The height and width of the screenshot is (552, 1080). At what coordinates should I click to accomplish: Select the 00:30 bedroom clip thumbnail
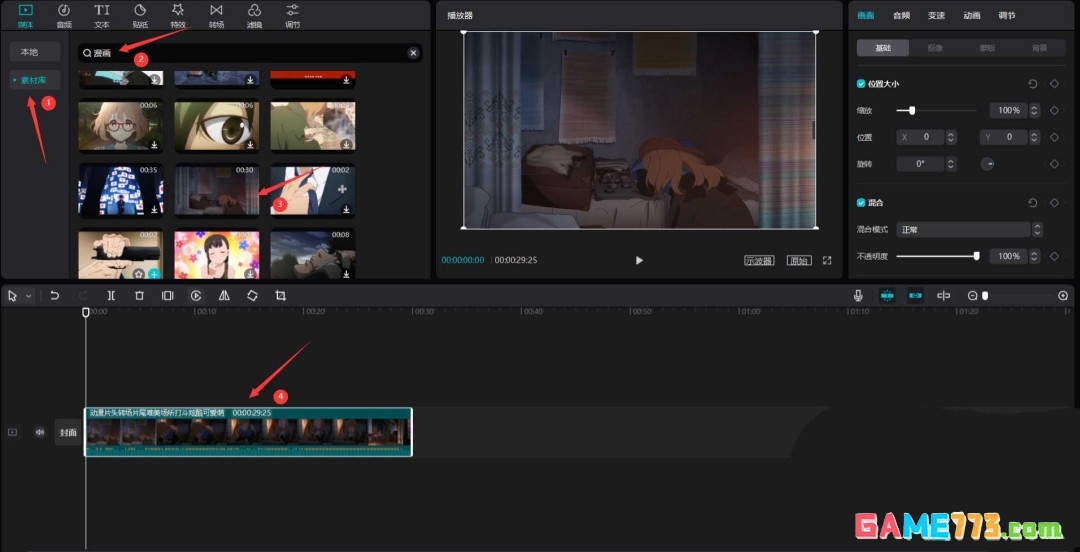tap(216, 190)
